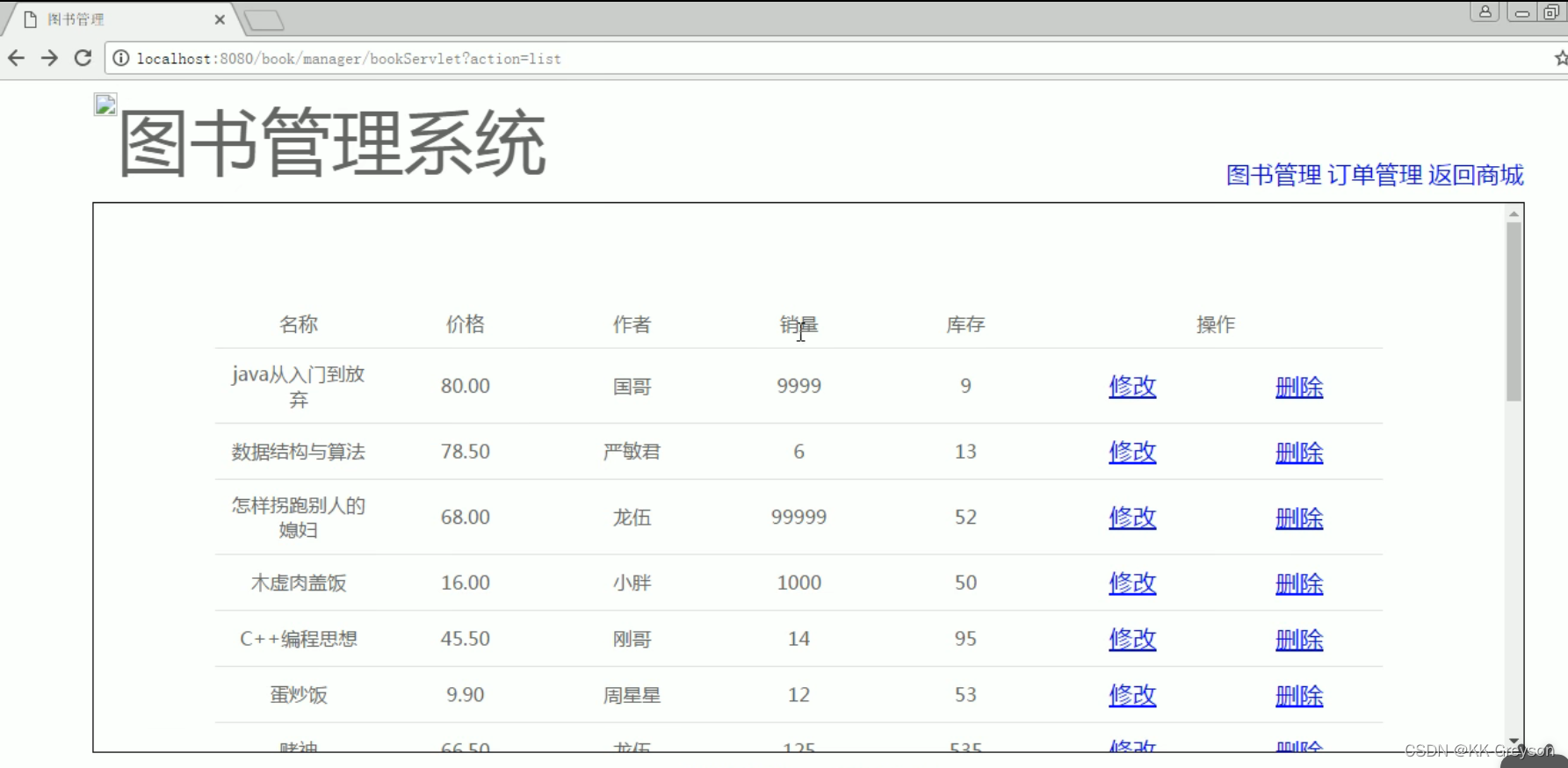Viewport: 1568px width, 768px height.
Task: Select the book name 木虚肉盖饭
Action: 299,583
